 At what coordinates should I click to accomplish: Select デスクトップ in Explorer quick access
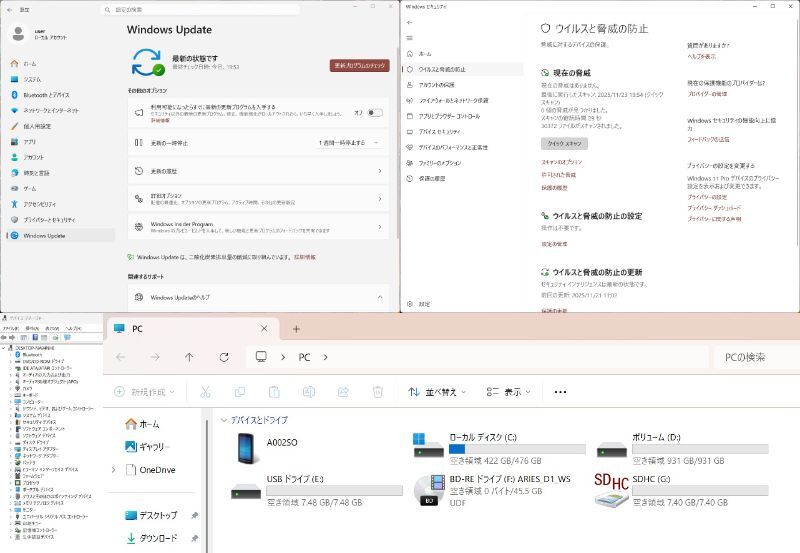coord(151,515)
